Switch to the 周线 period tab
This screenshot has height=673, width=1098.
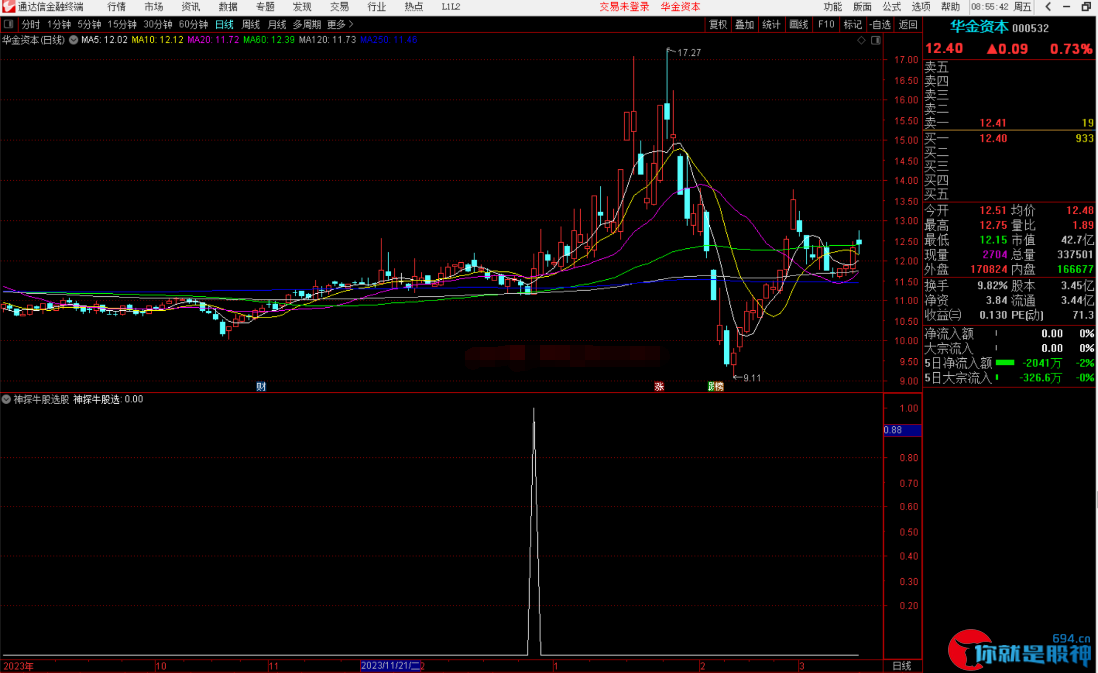[251, 25]
